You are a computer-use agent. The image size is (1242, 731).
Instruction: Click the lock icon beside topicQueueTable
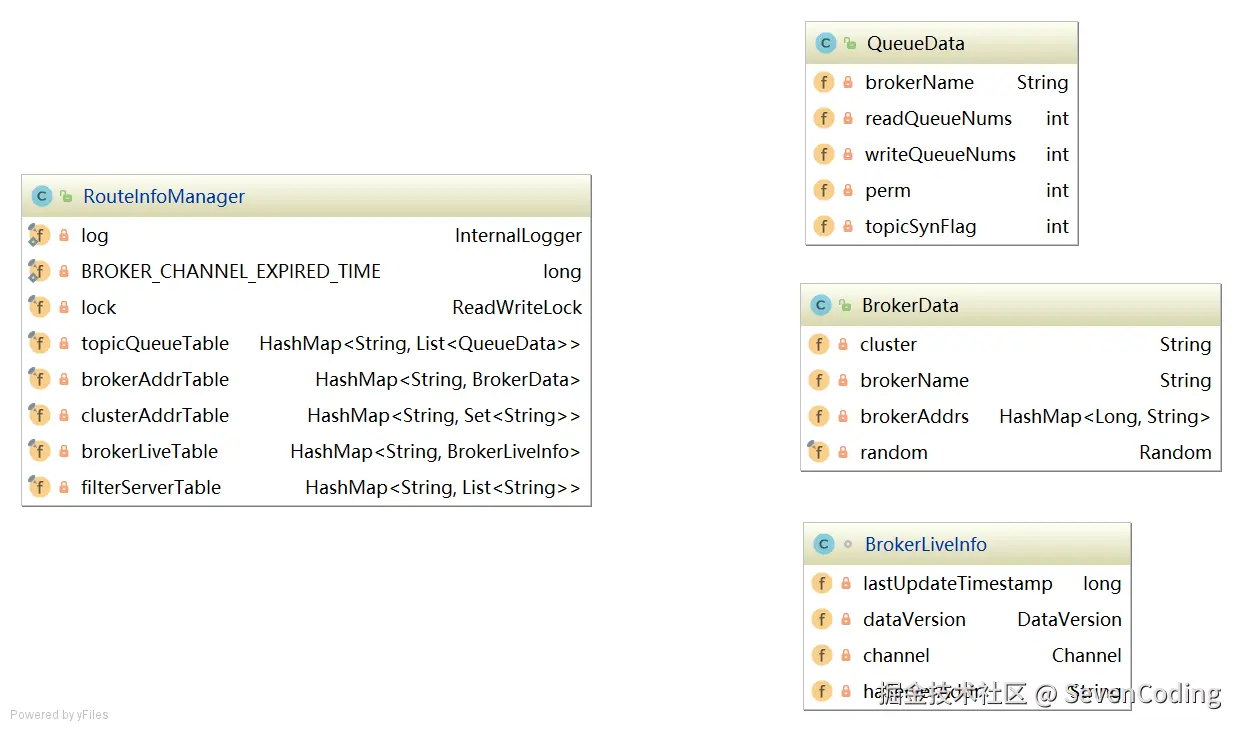click(x=64, y=343)
